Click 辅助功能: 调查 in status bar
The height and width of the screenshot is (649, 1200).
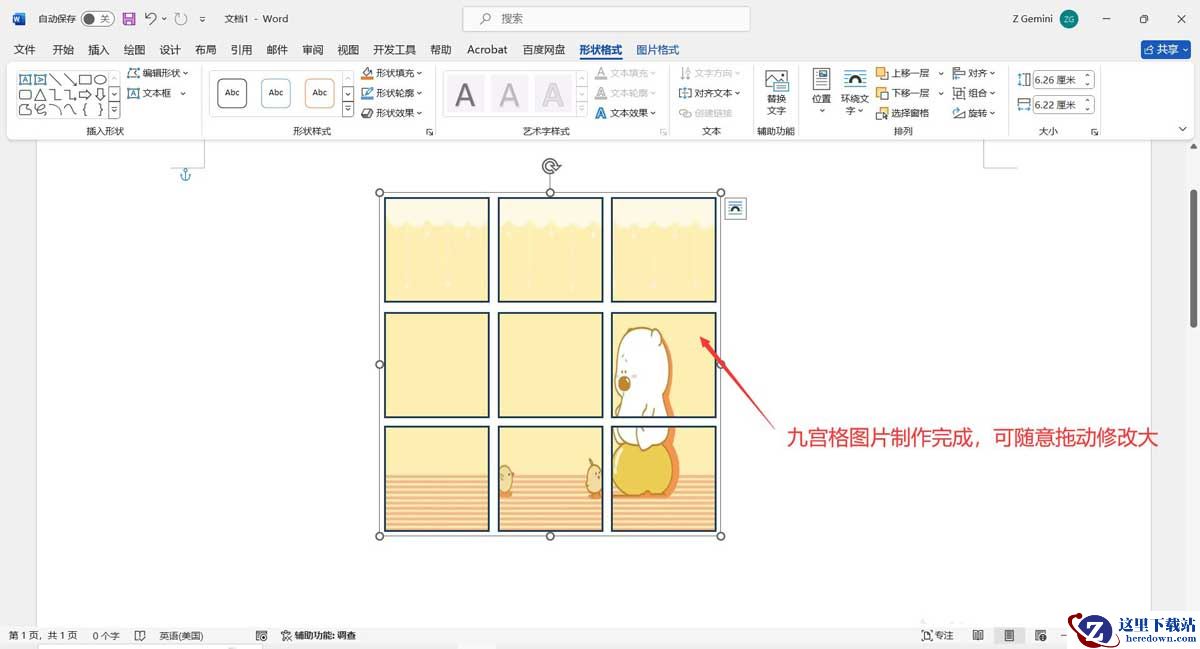(x=319, y=635)
